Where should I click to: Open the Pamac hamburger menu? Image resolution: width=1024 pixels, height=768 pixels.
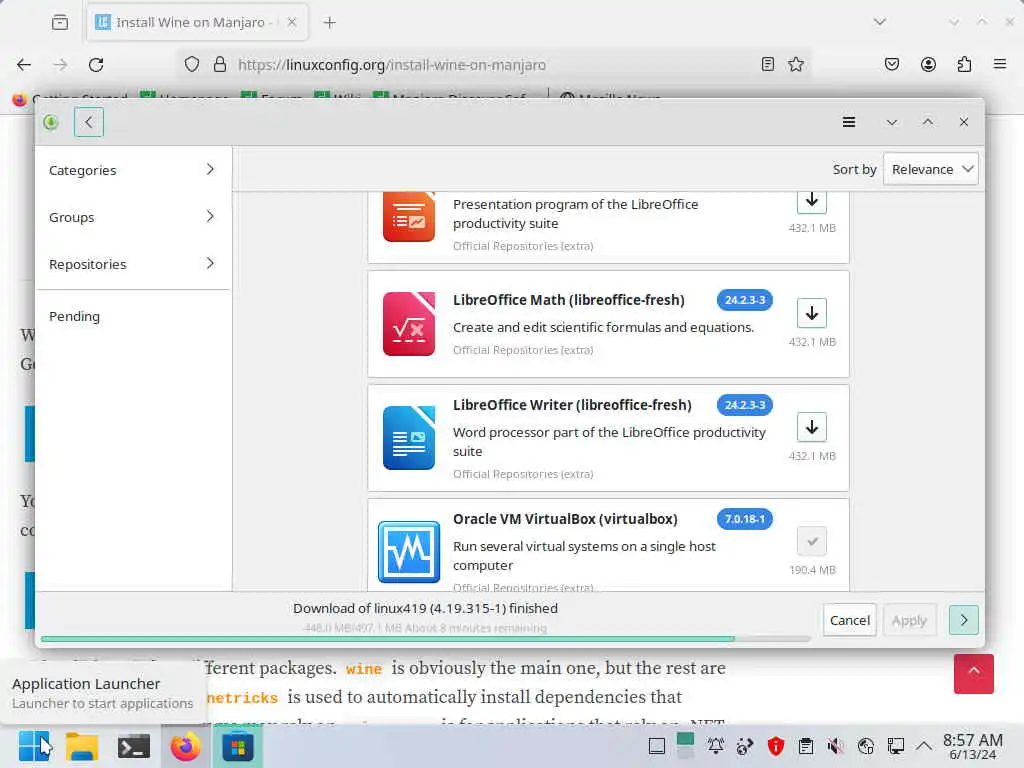point(848,122)
